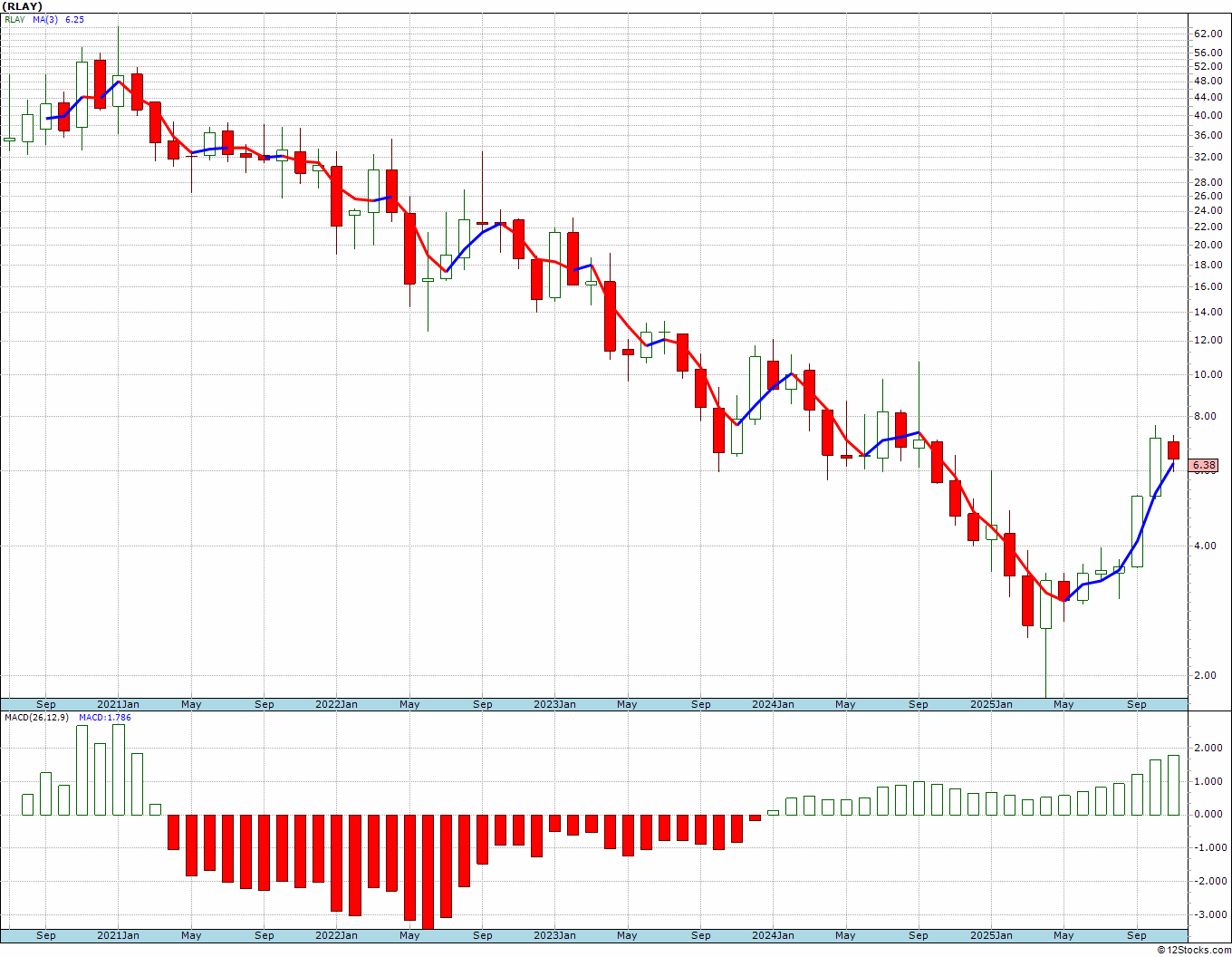Select the 18.00 price axis label
The height and width of the screenshot is (957, 1232).
(1208, 265)
